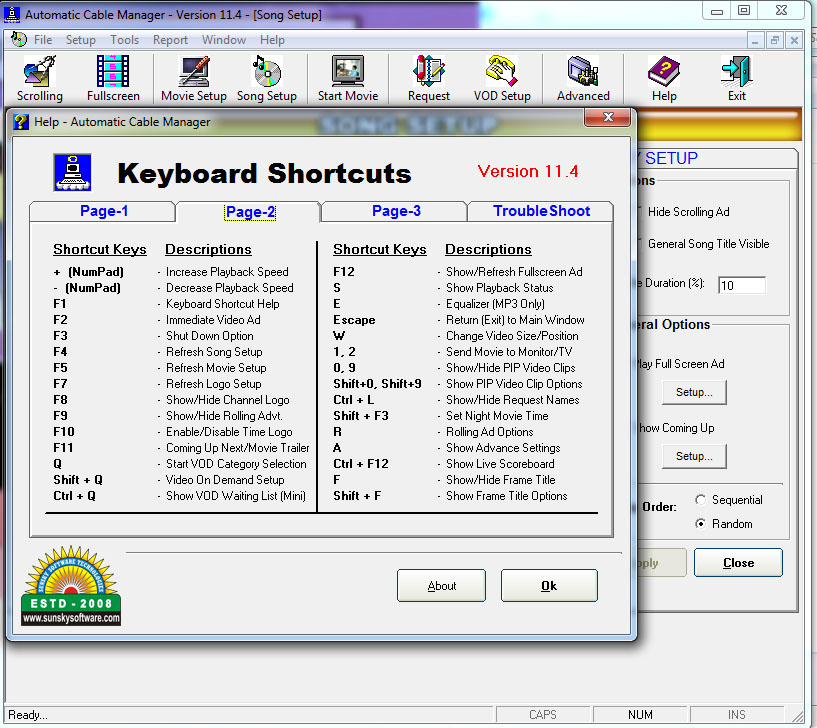Confirm the shortcuts dialog with Ok
This screenshot has width=817, height=728.
click(548, 585)
